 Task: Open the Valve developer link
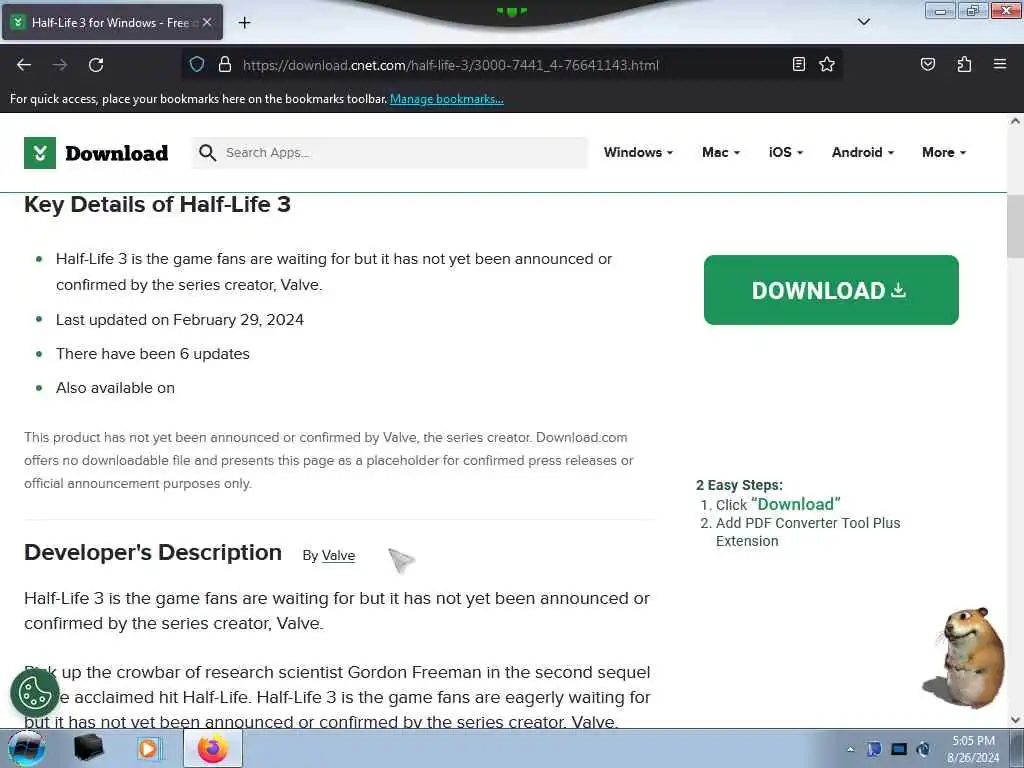pyautogui.click(x=338, y=556)
